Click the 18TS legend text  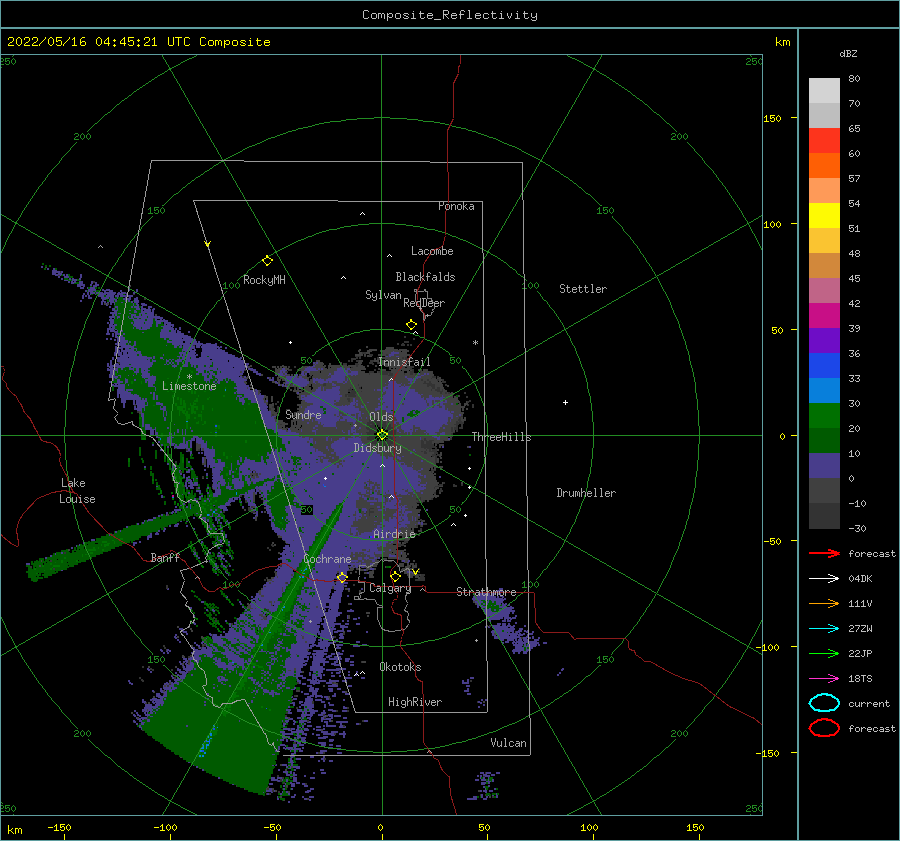tap(860, 679)
